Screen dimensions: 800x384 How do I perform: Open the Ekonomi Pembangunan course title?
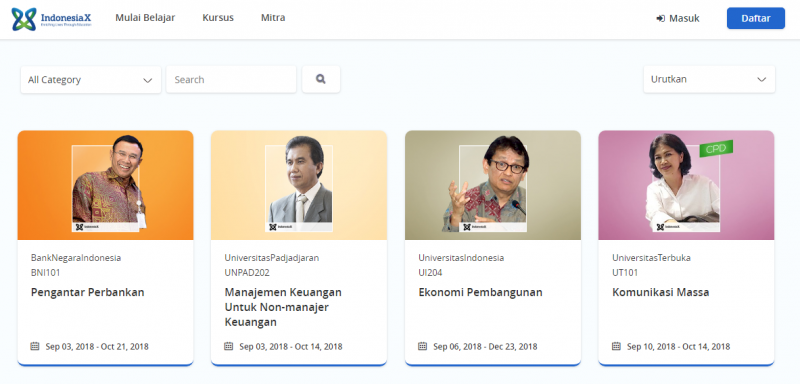(480, 292)
